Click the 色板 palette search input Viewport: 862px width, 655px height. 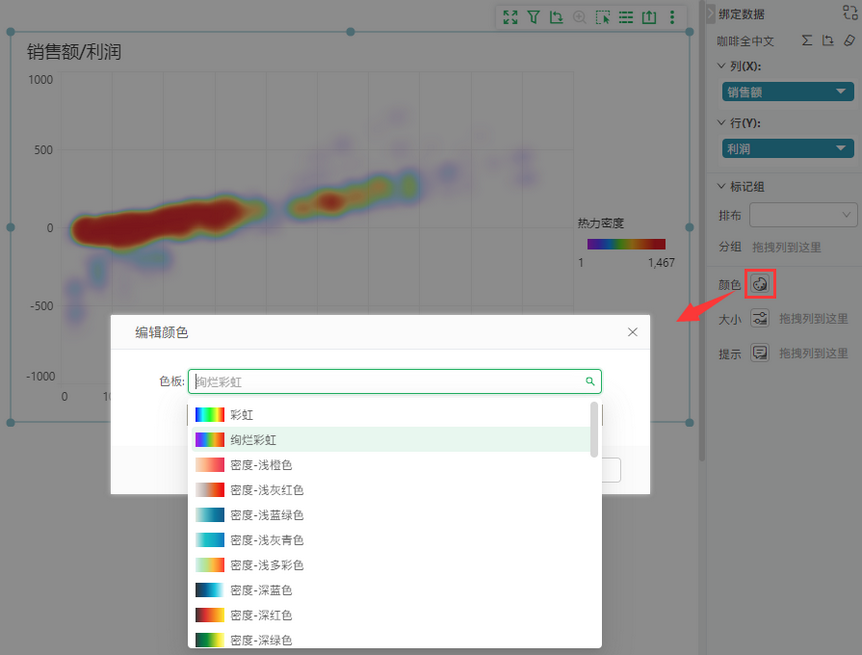(x=395, y=381)
